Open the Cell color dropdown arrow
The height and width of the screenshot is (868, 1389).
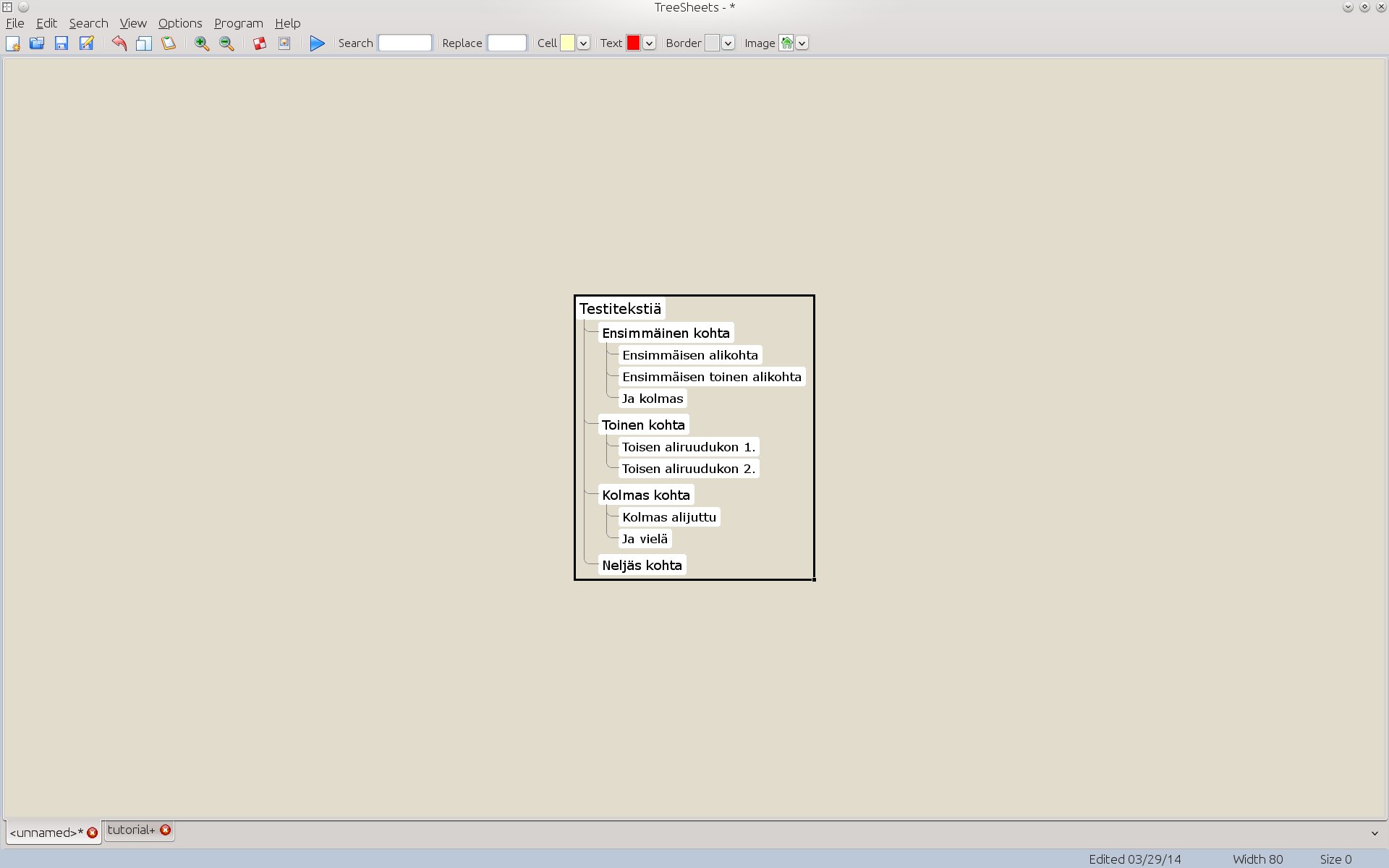[x=583, y=43]
